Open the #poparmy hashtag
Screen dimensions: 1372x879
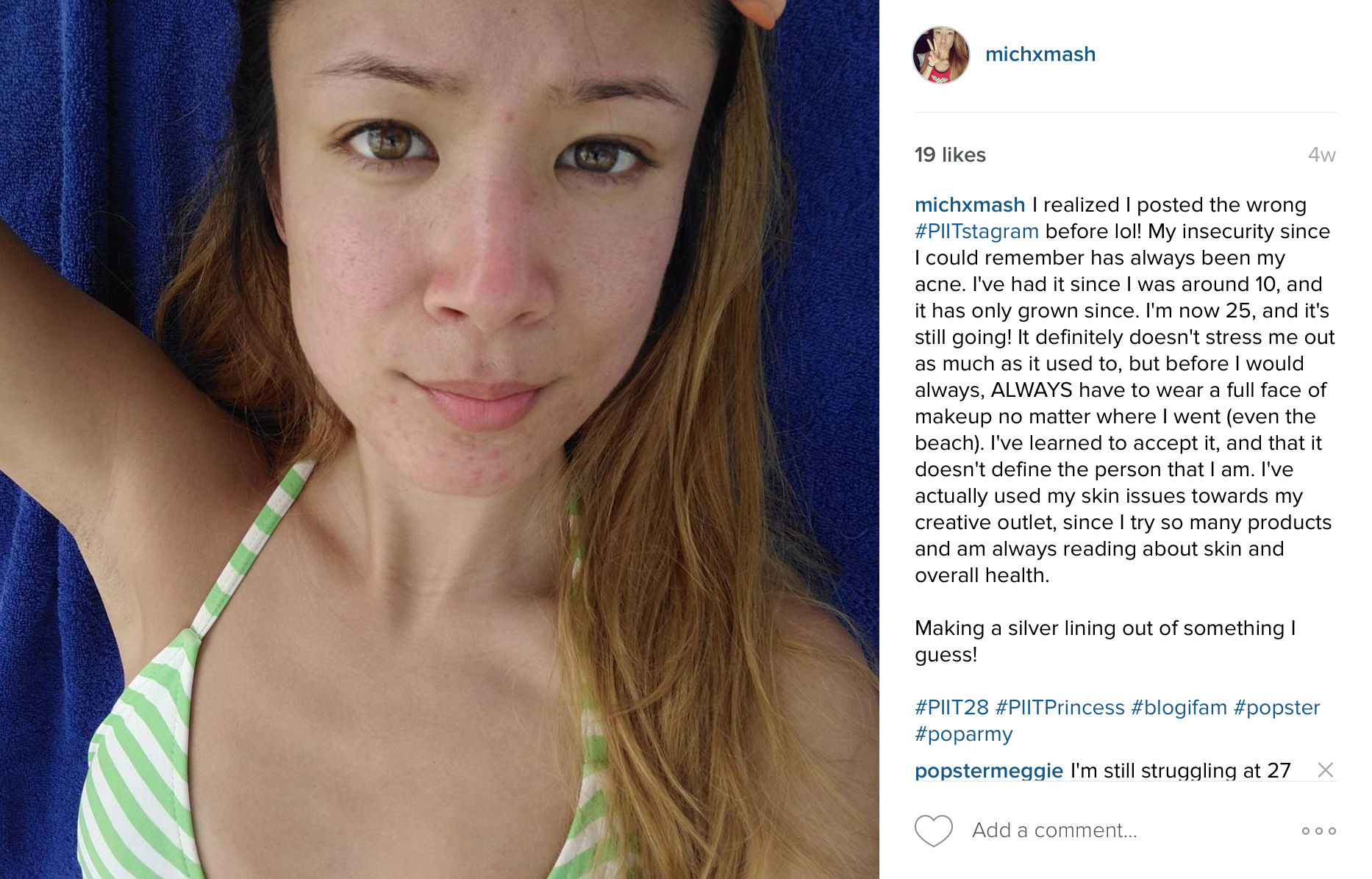[964, 733]
